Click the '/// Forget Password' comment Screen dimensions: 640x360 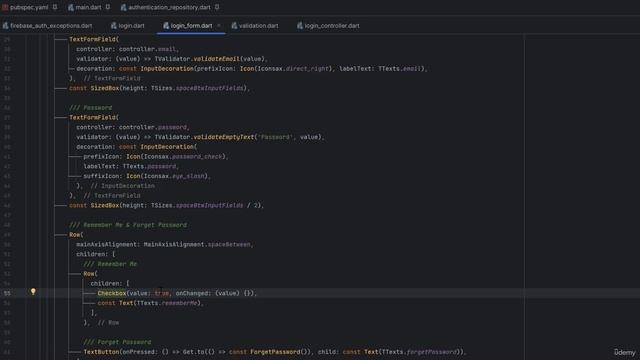[x=117, y=342]
